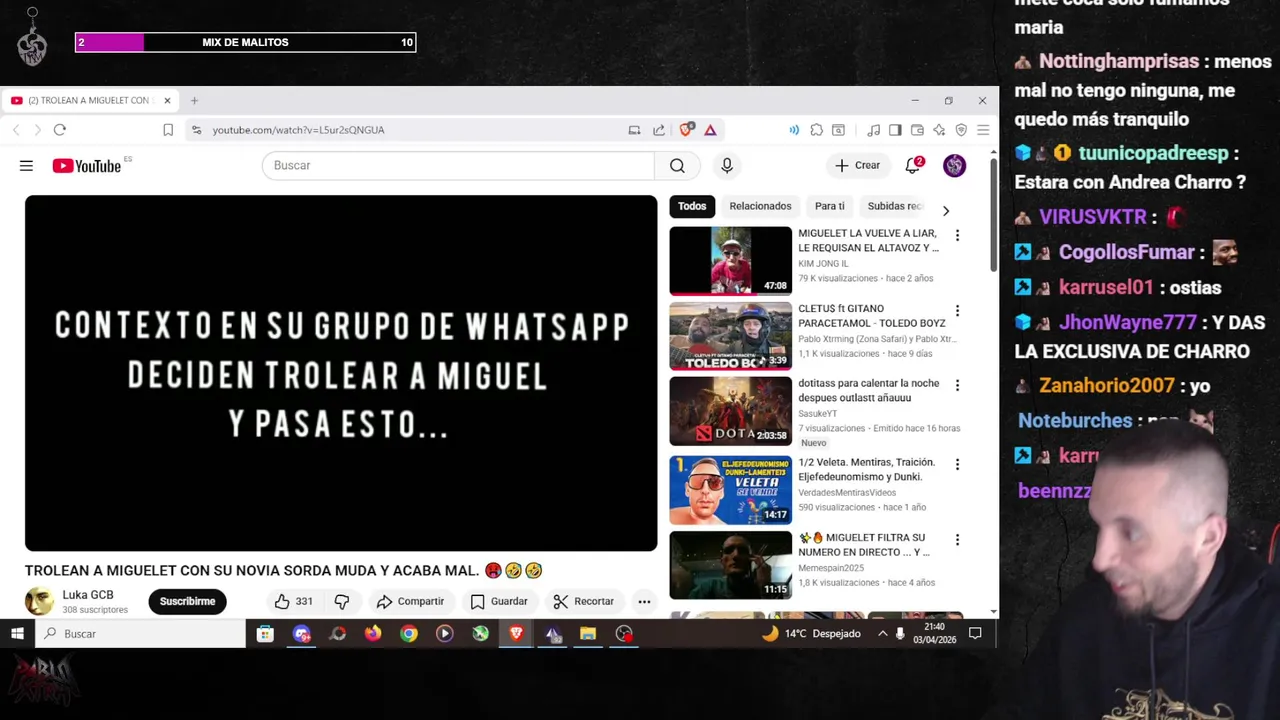The image size is (1280, 720).
Task: Click the system tray microphone icon
Action: click(900, 633)
